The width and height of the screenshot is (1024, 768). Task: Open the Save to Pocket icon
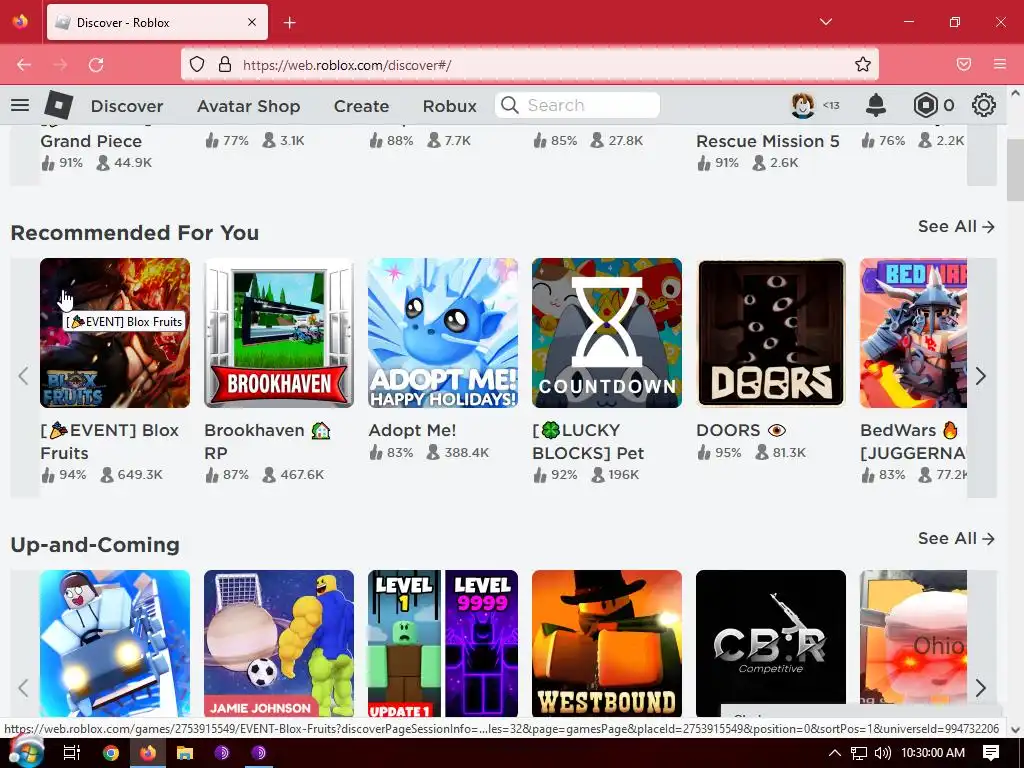[964, 64]
